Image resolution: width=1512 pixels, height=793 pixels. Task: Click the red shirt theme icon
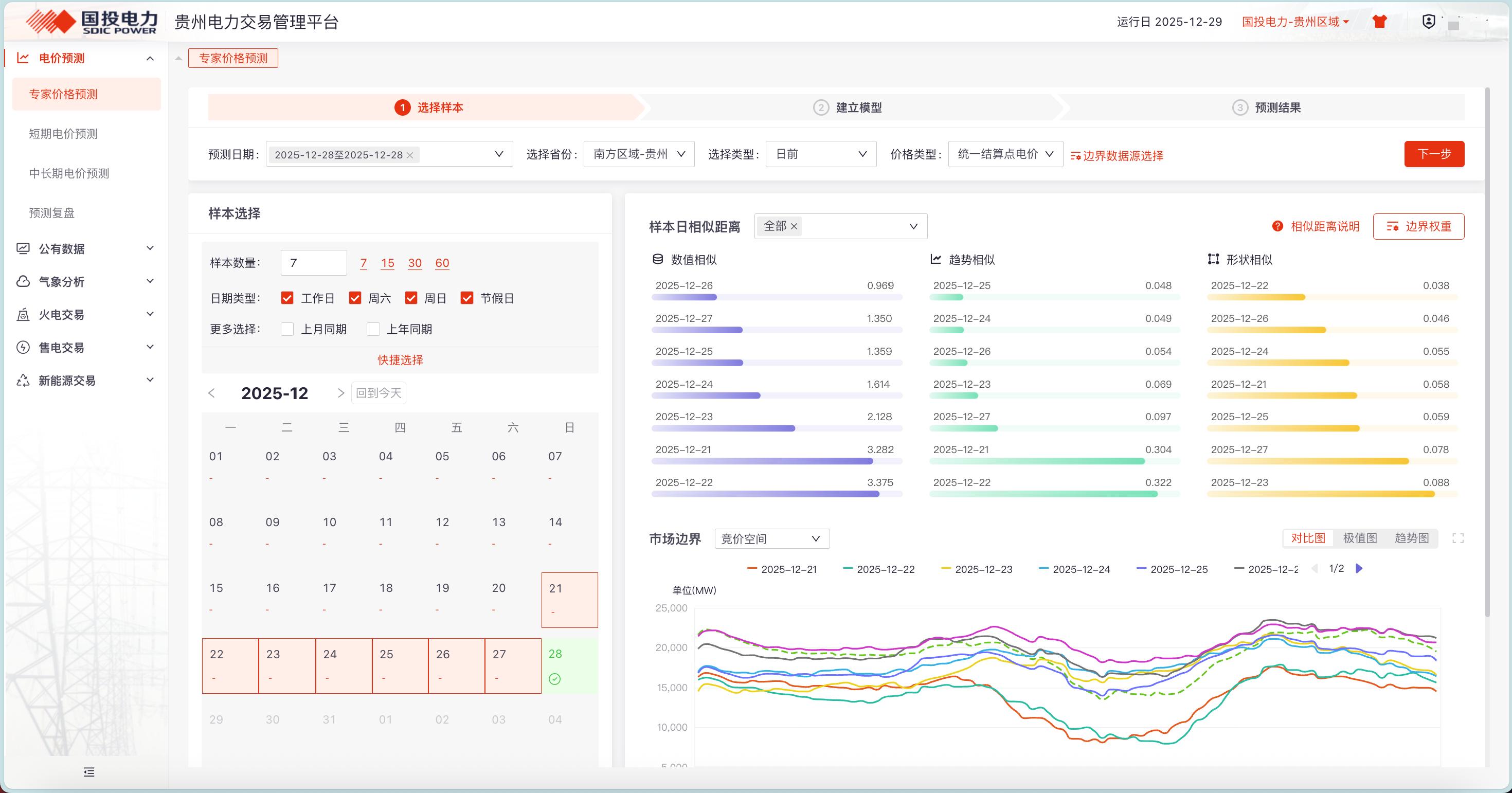[x=1379, y=22]
